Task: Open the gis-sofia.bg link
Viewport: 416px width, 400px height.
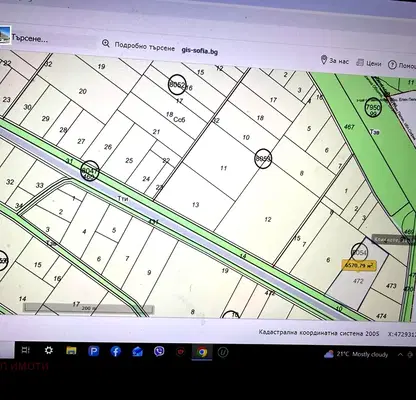Action: (200, 51)
